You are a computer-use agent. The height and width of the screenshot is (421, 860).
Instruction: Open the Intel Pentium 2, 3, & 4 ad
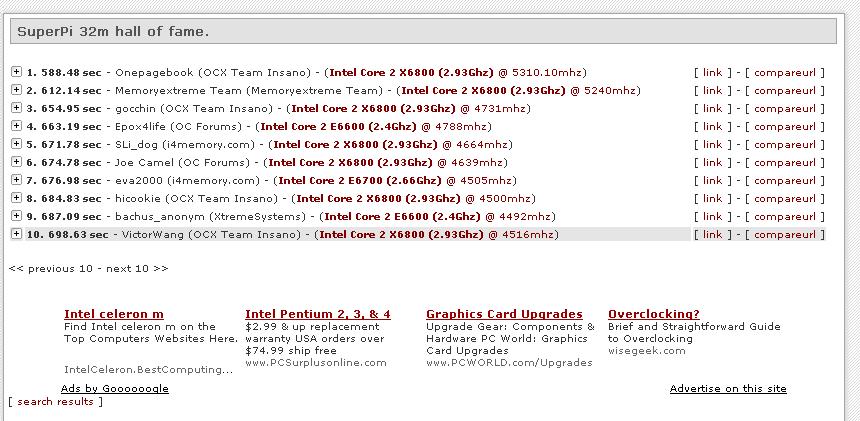[x=318, y=314]
